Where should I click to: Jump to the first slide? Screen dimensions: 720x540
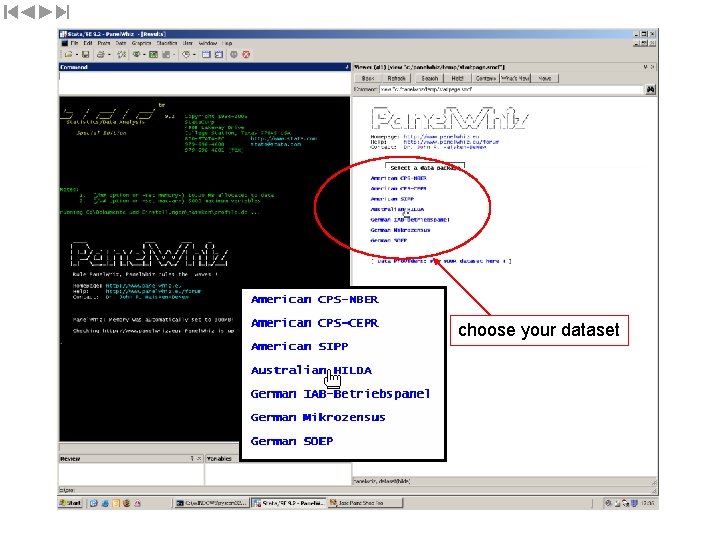point(11,12)
